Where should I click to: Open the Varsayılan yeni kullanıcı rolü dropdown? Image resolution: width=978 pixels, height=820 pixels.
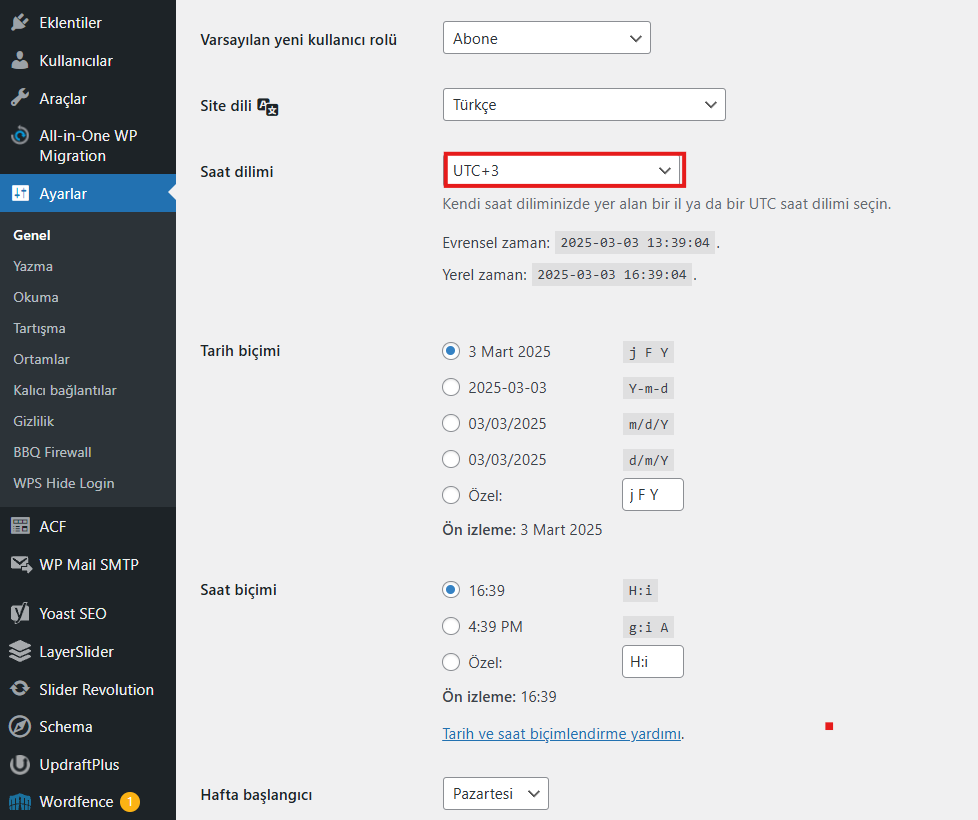(546, 38)
